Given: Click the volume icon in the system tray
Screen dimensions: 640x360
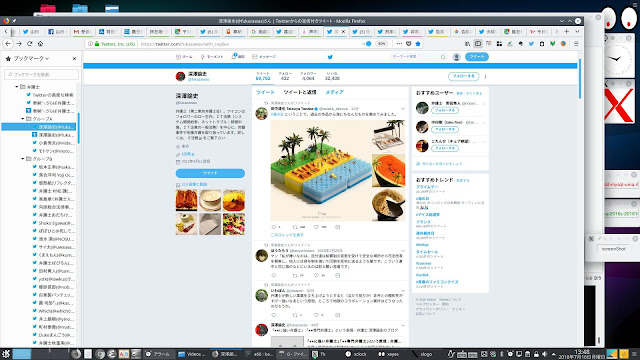Looking at the screenshot, I should 544,354.
